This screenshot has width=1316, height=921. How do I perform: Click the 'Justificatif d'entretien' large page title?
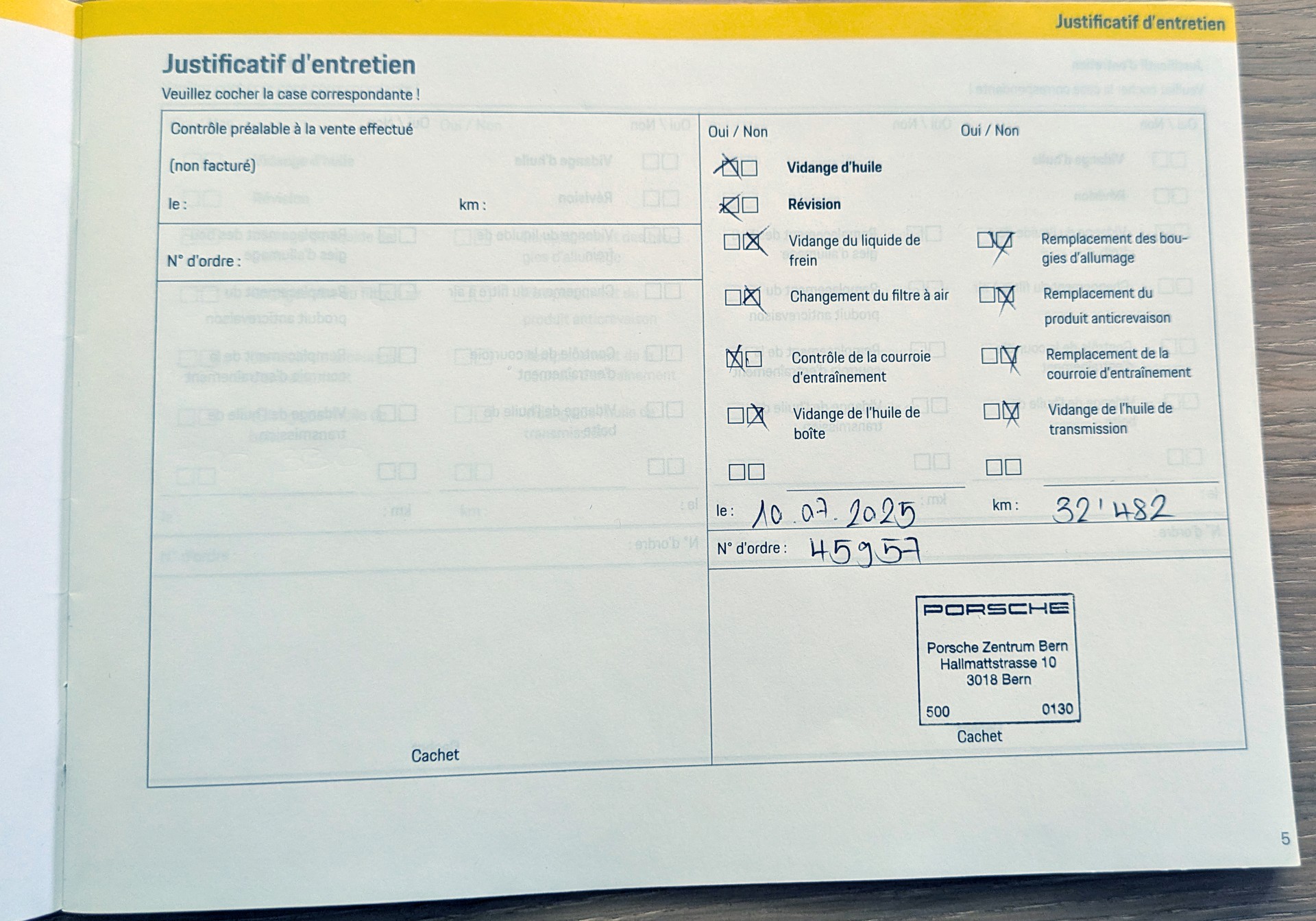(289, 64)
